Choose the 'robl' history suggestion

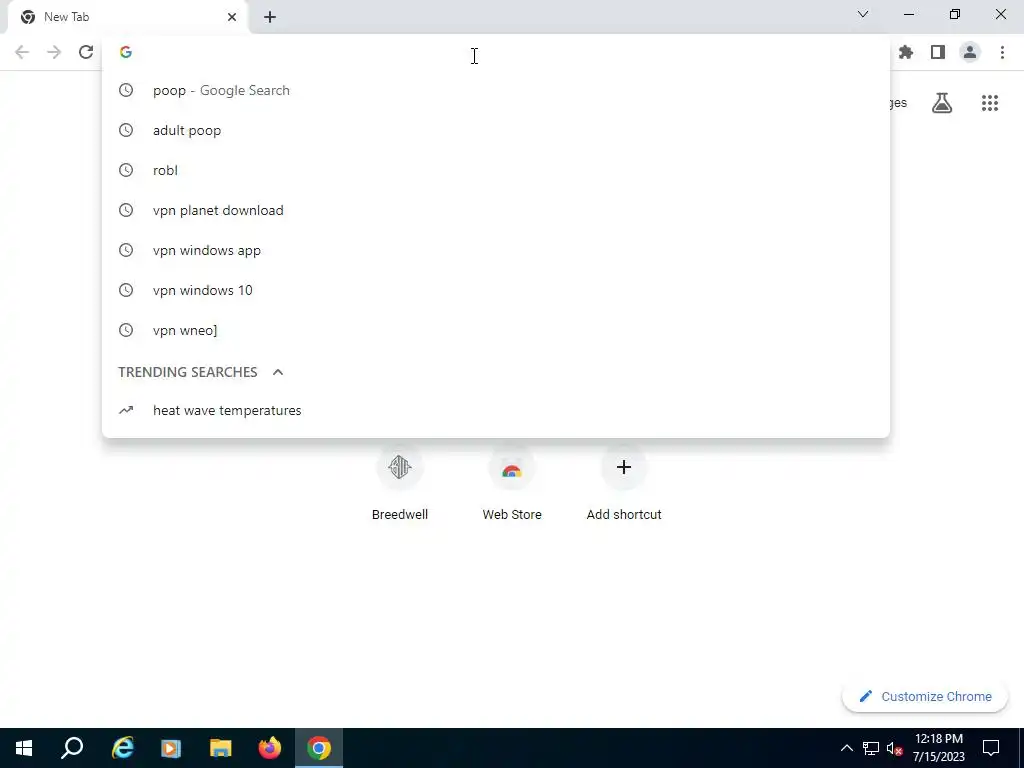pyautogui.click(x=496, y=170)
